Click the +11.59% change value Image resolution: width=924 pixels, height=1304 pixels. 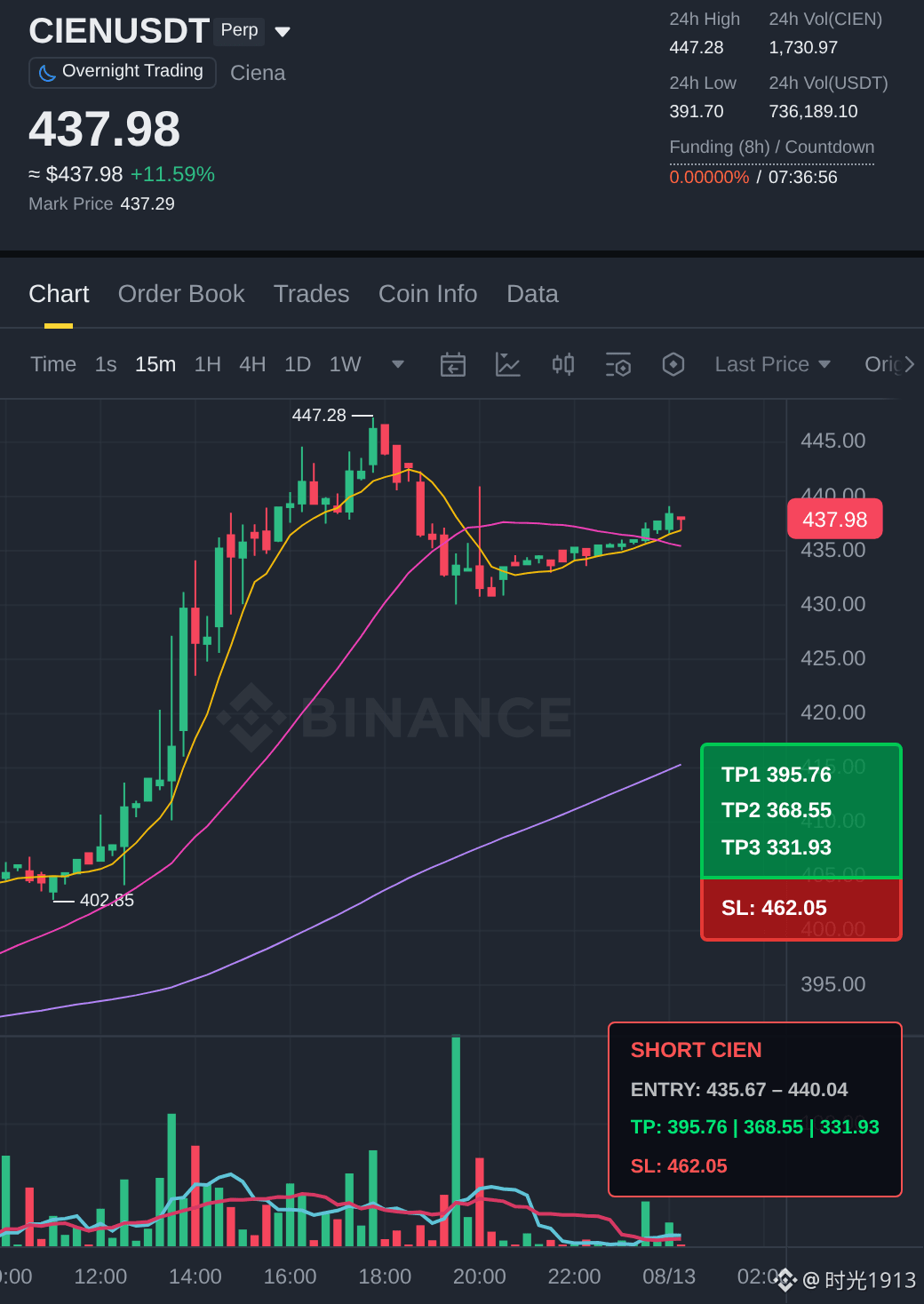click(x=172, y=174)
